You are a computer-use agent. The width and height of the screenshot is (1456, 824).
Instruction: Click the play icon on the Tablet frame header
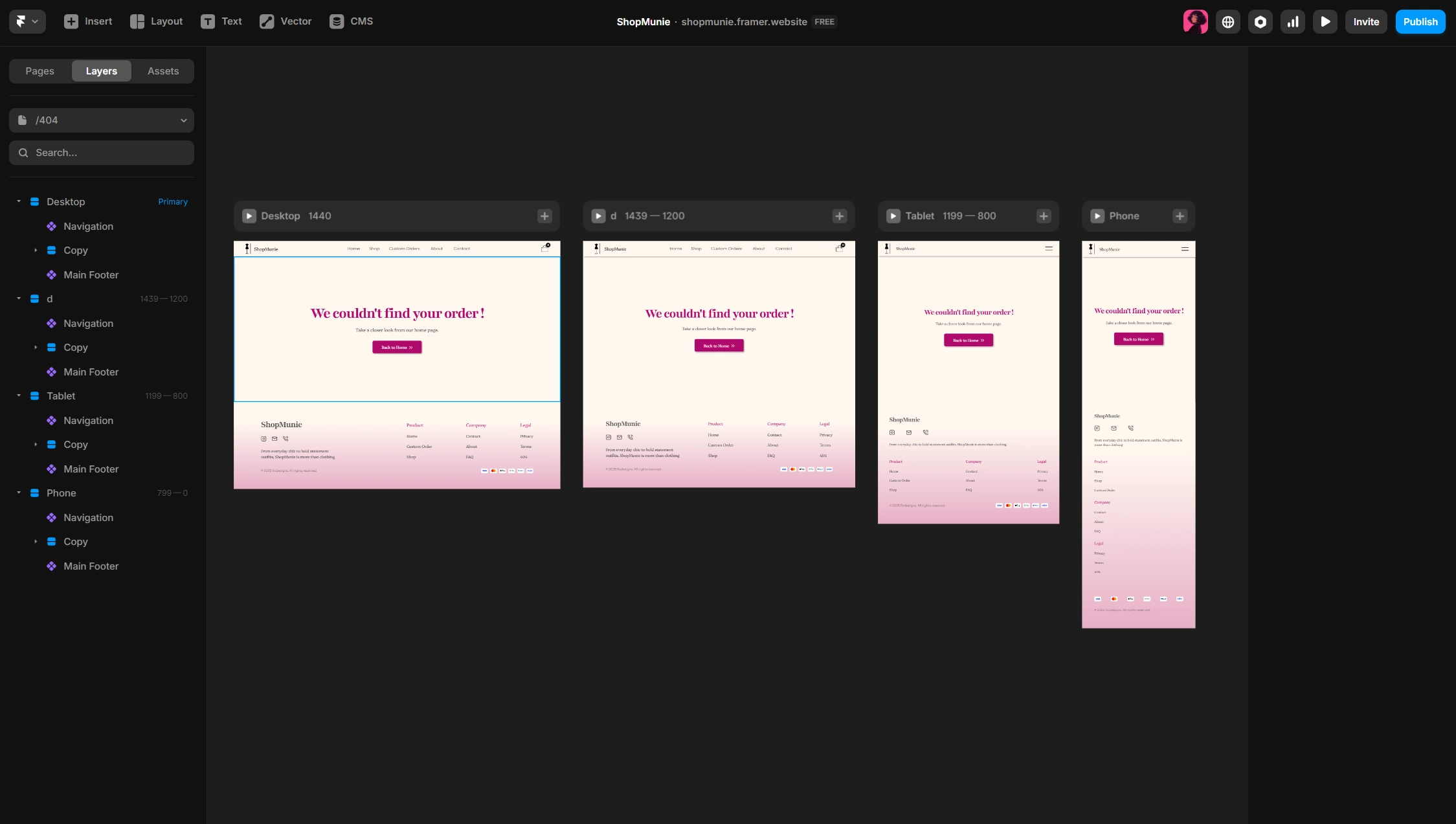[x=894, y=216]
